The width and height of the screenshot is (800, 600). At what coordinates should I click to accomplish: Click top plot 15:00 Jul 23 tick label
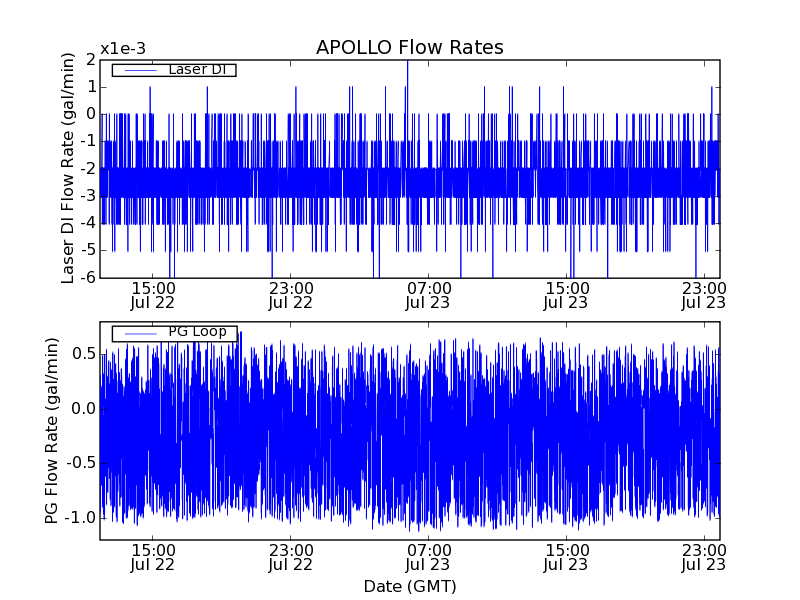(566, 295)
